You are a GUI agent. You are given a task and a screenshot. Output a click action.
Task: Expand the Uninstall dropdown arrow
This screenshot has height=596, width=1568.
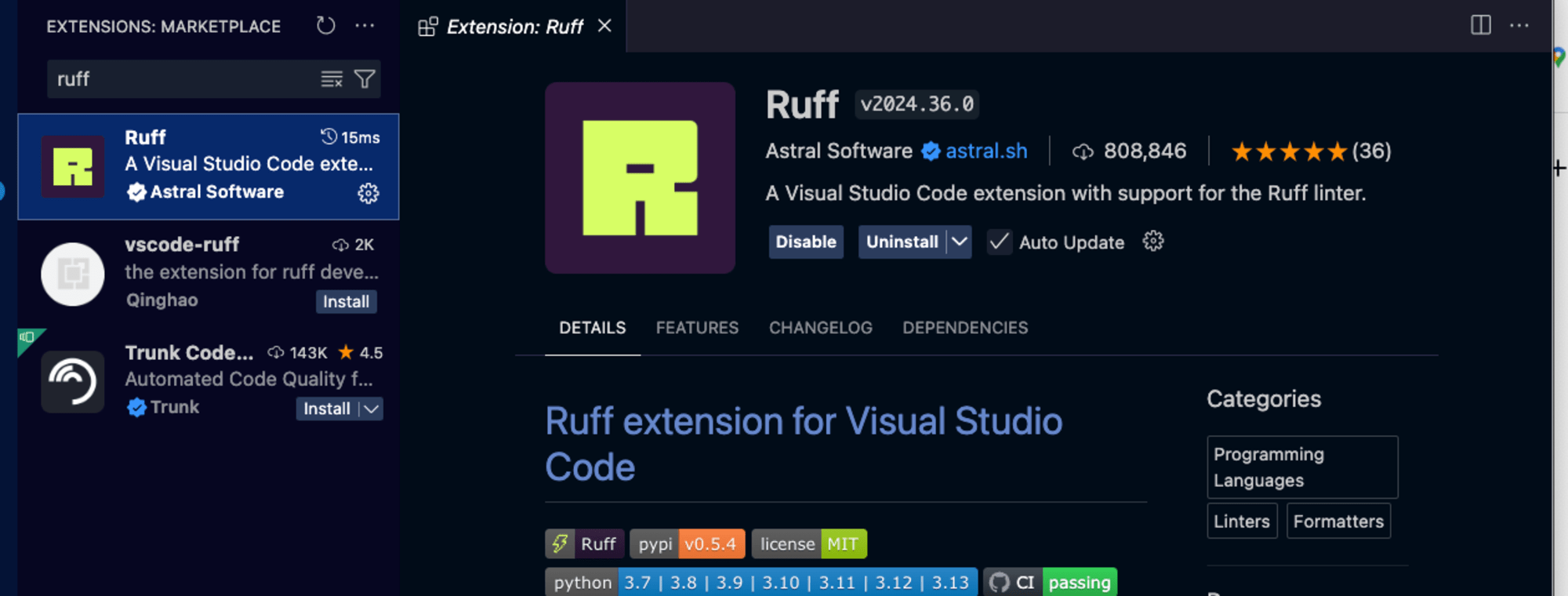960,242
